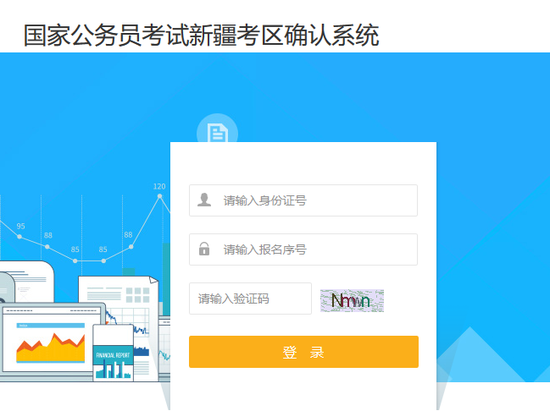Click the user silhouette icon in the ID field
Screen dimensions: 550x411
click(204, 200)
